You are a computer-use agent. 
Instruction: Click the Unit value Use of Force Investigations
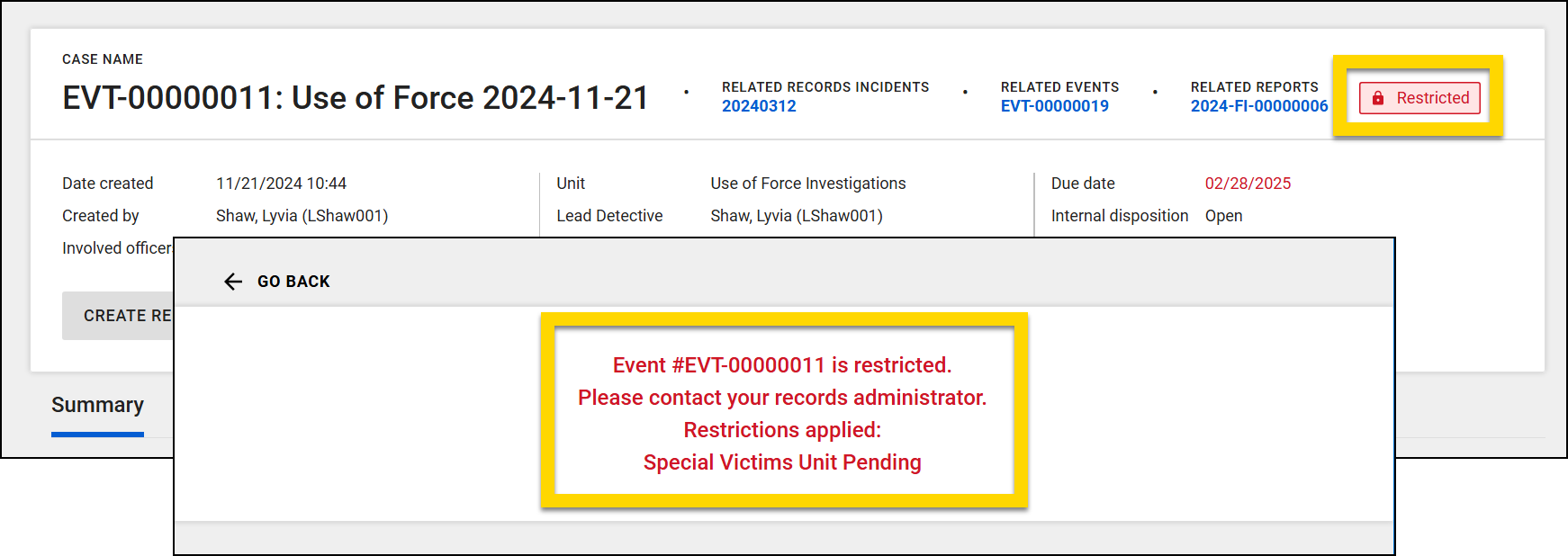(x=807, y=183)
